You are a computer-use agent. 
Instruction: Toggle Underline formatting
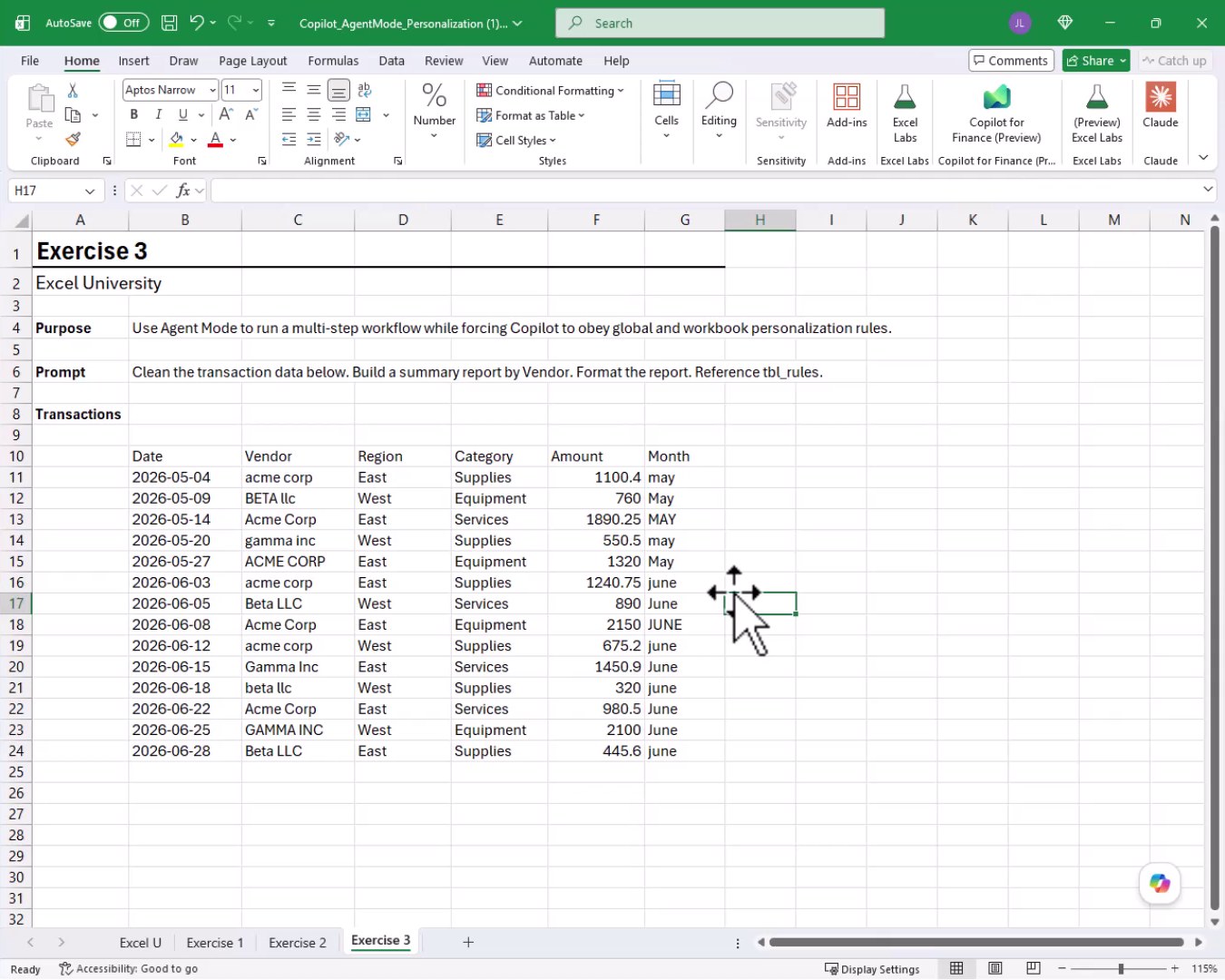point(183,114)
